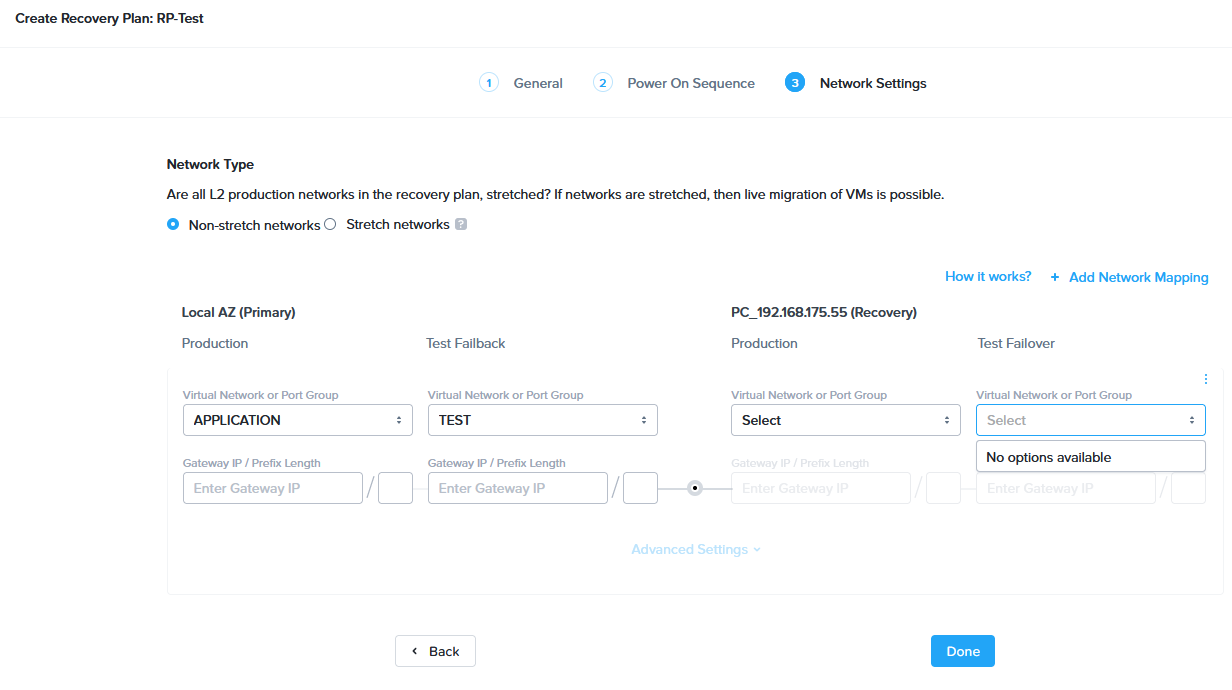The image size is (1232, 690).
Task: Go to the General step tab
Action: tap(538, 83)
